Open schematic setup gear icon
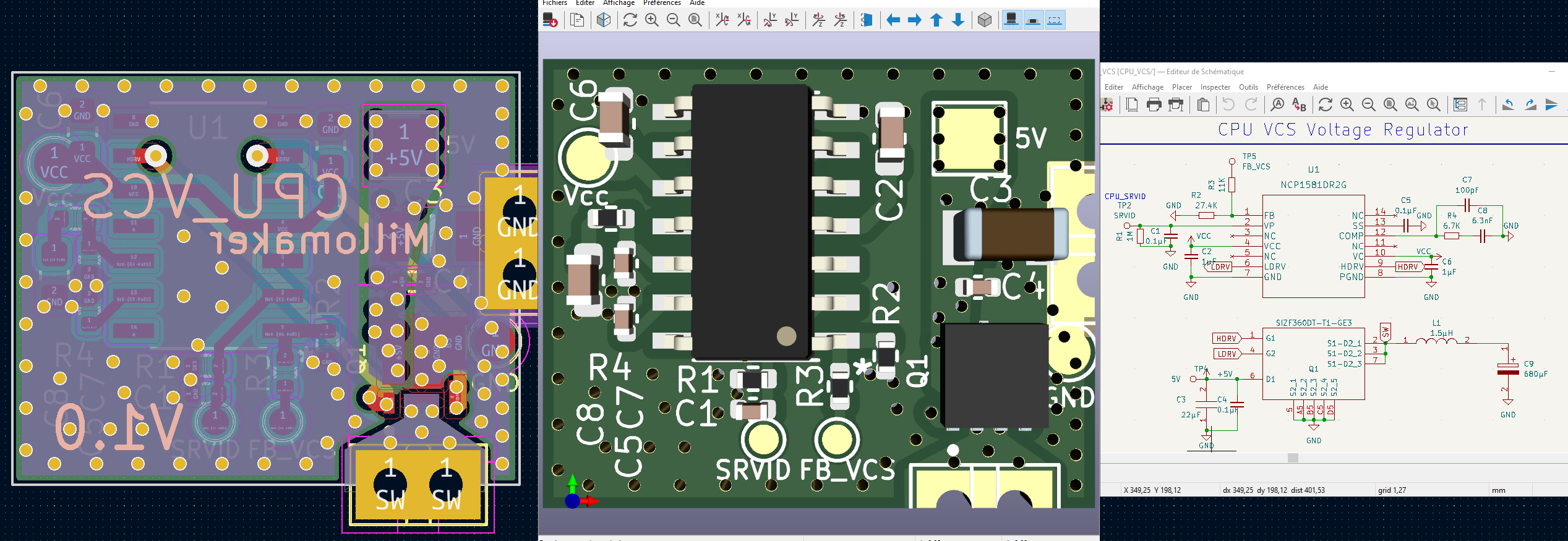1568x541 pixels. 1107,105
